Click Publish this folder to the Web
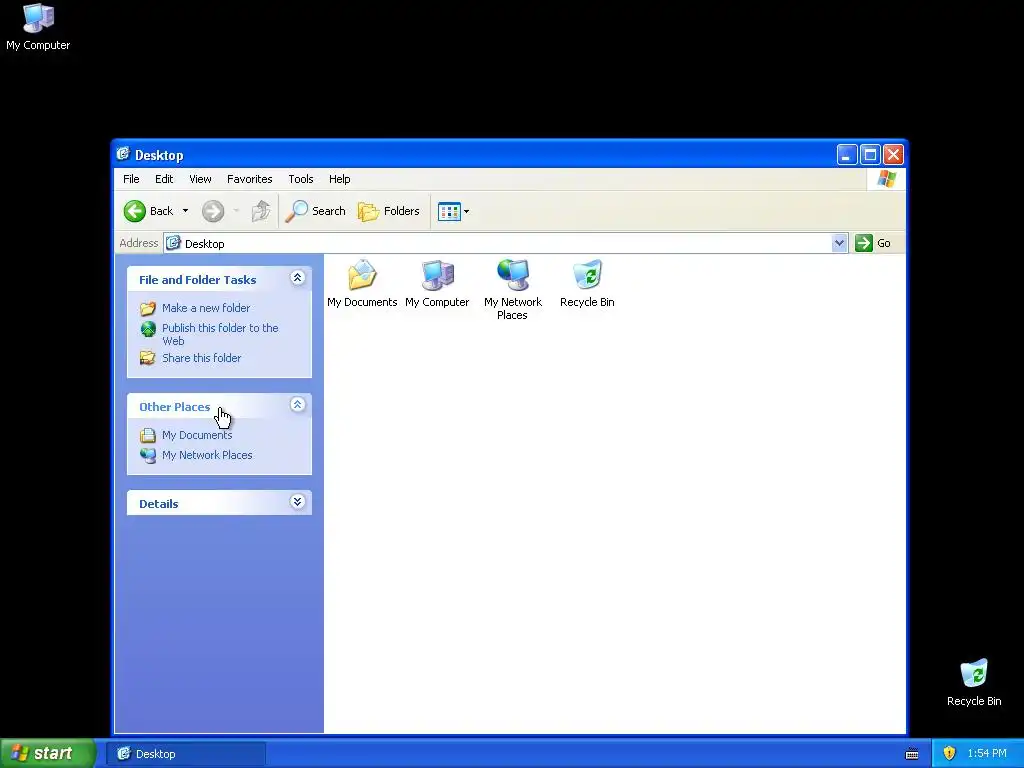The image size is (1024, 768). pos(220,334)
